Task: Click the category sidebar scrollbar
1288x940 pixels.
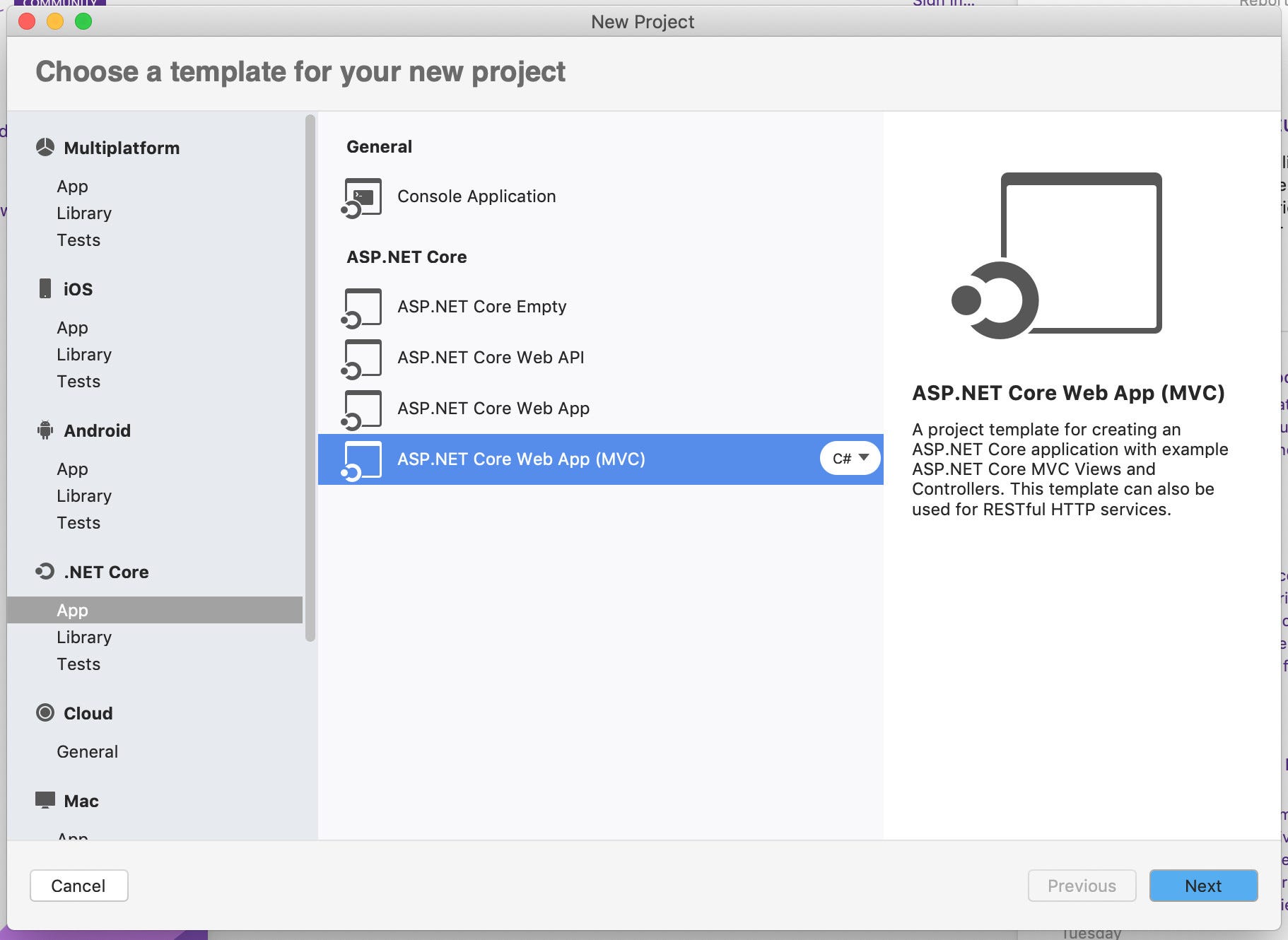Action: tap(310, 378)
